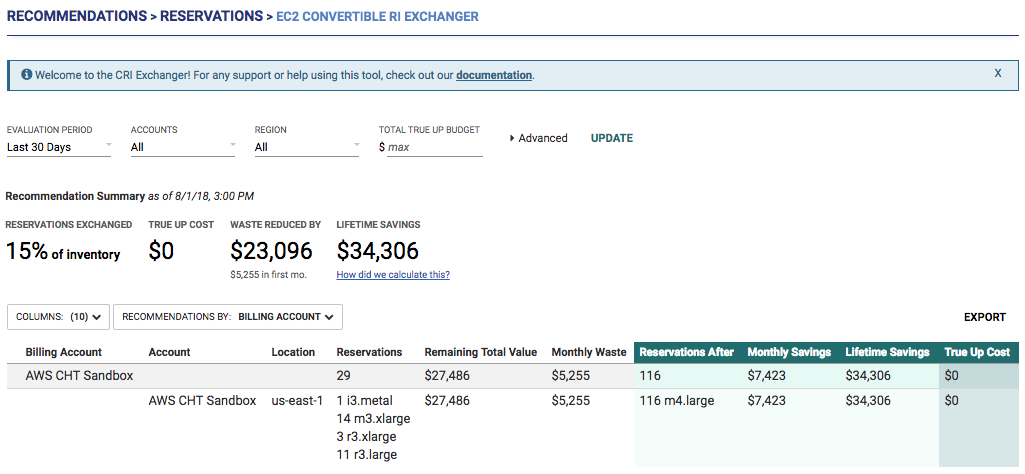Viewport: 1025px width, 474px height.
Task: Go to Reservations breadcrumb
Action: (x=212, y=16)
